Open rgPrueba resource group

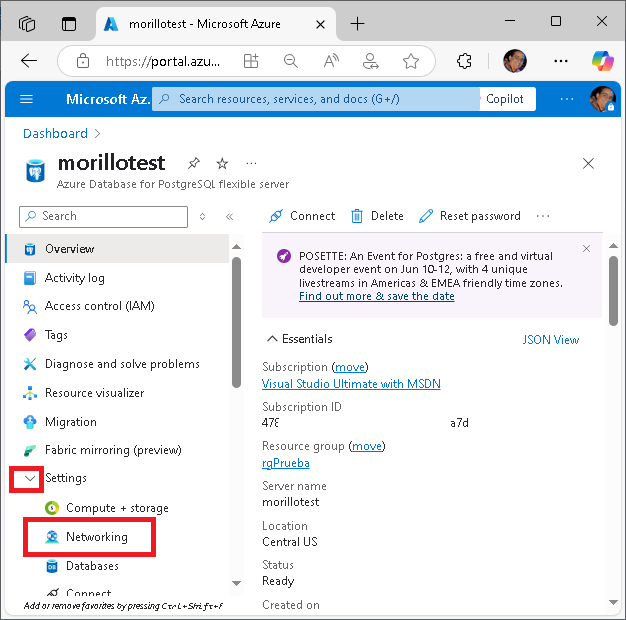[286, 463]
